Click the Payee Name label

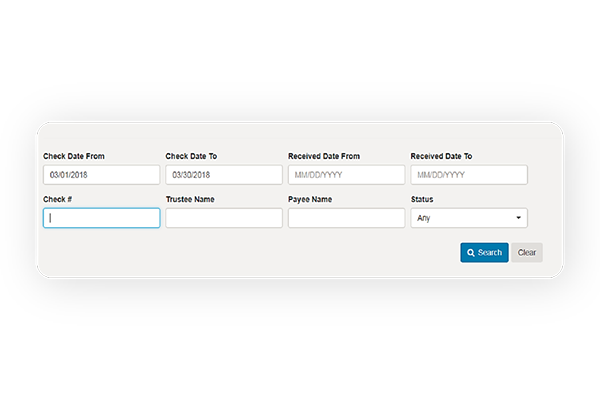pos(310,199)
